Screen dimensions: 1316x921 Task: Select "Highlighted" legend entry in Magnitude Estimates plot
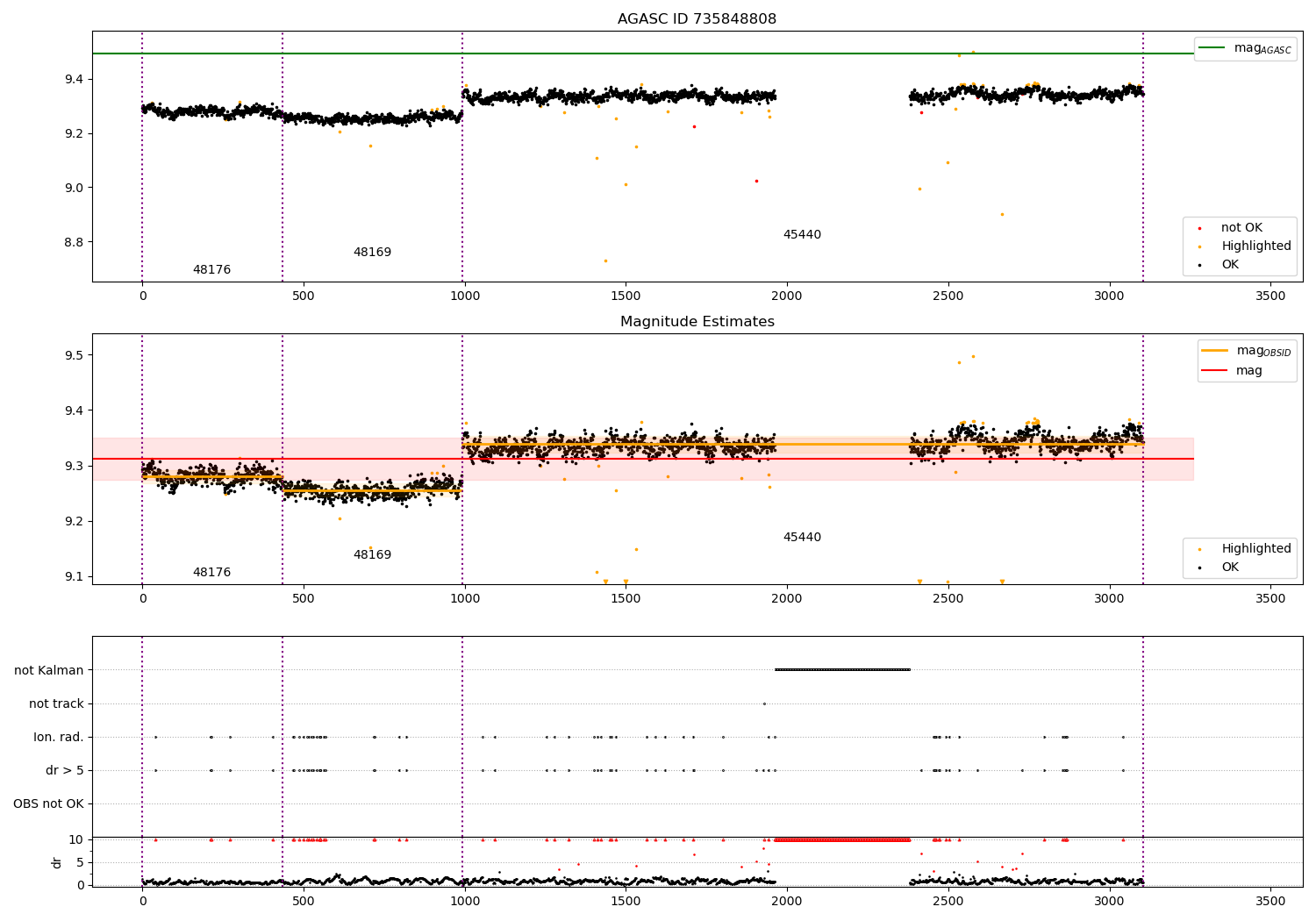[1255, 549]
